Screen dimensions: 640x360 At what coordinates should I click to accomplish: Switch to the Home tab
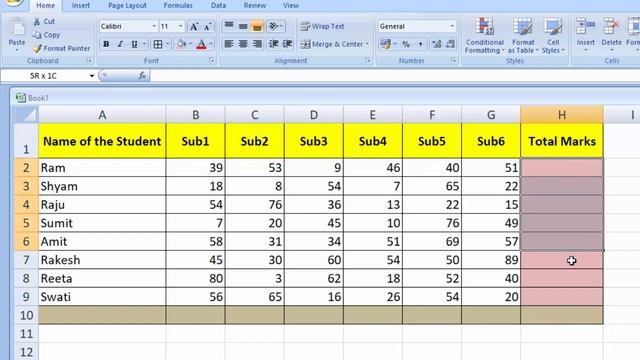pos(45,6)
